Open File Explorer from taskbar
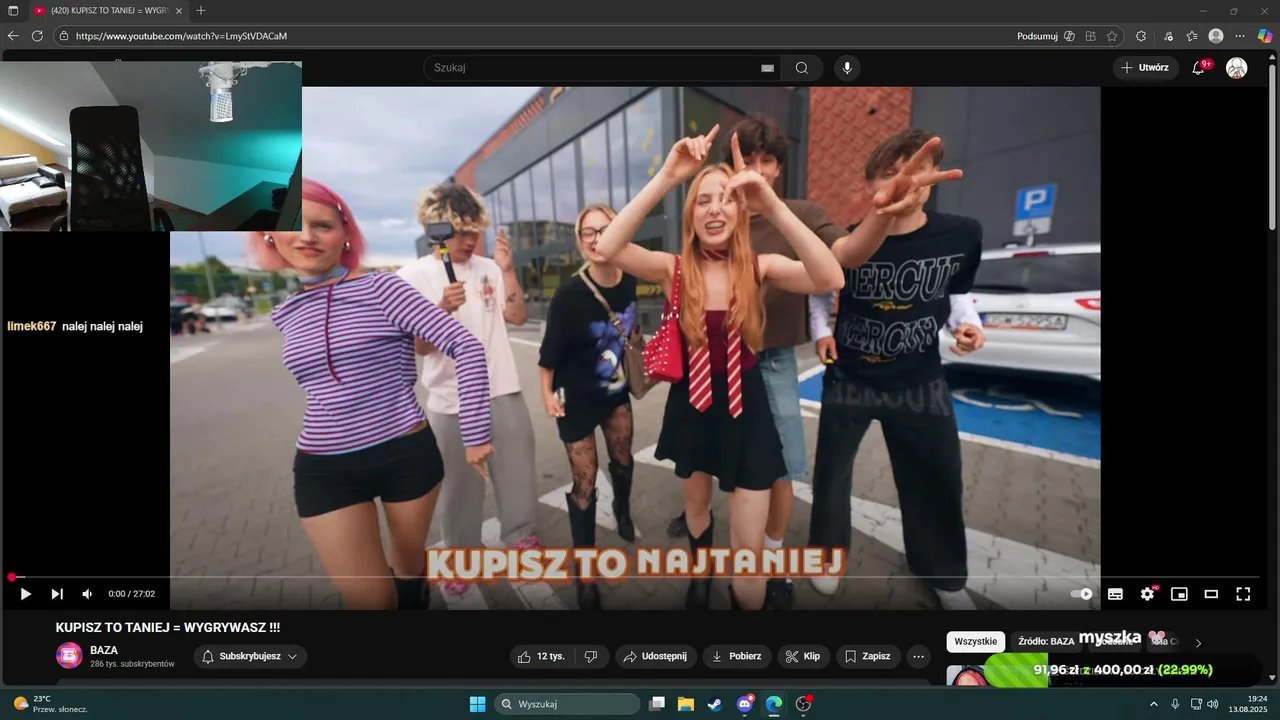 [x=686, y=704]
